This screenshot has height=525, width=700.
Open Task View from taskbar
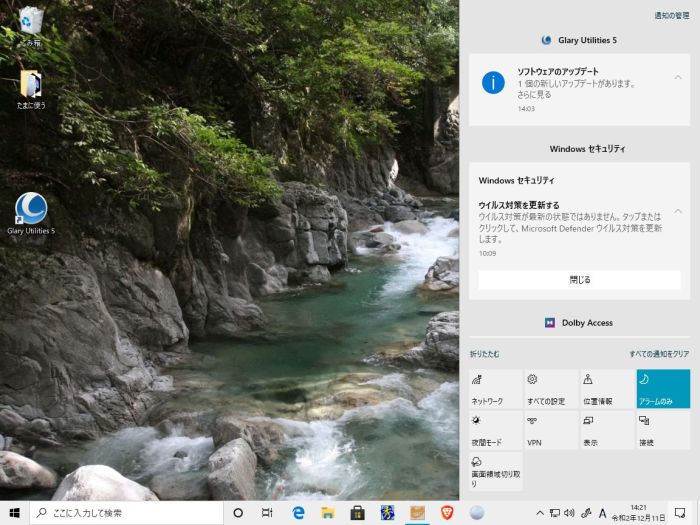pos(267,512)
